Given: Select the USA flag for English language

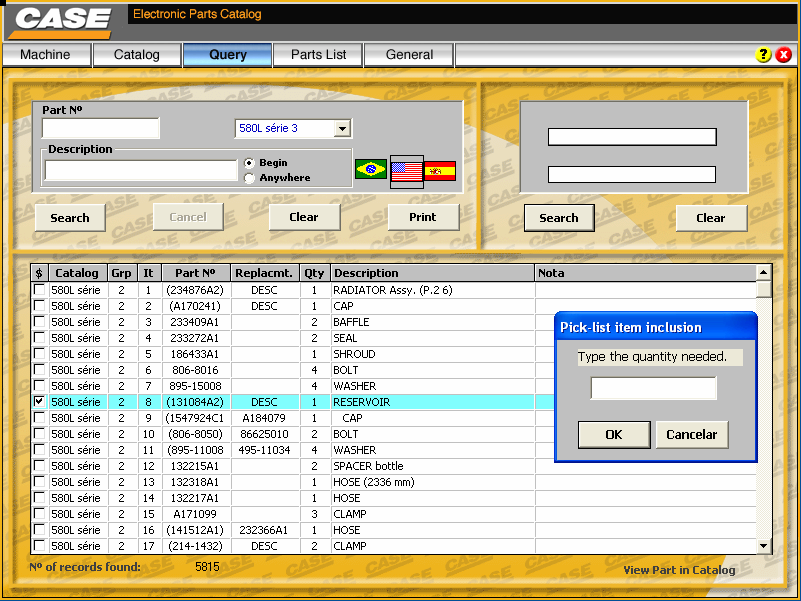Looking at the screenshot, I should (407, 172).
